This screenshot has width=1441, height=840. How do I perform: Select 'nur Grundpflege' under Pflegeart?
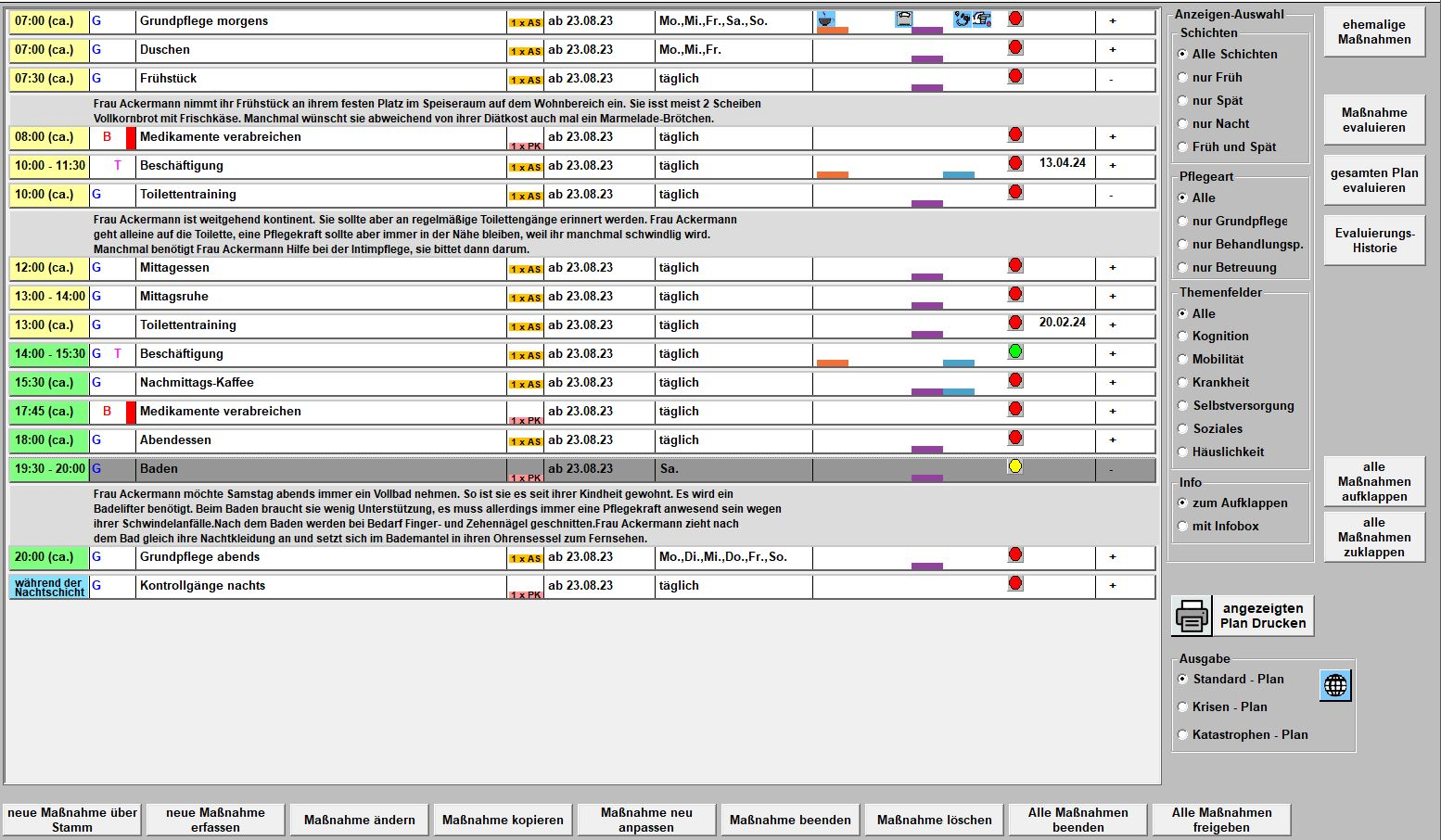coord(1183,222)
